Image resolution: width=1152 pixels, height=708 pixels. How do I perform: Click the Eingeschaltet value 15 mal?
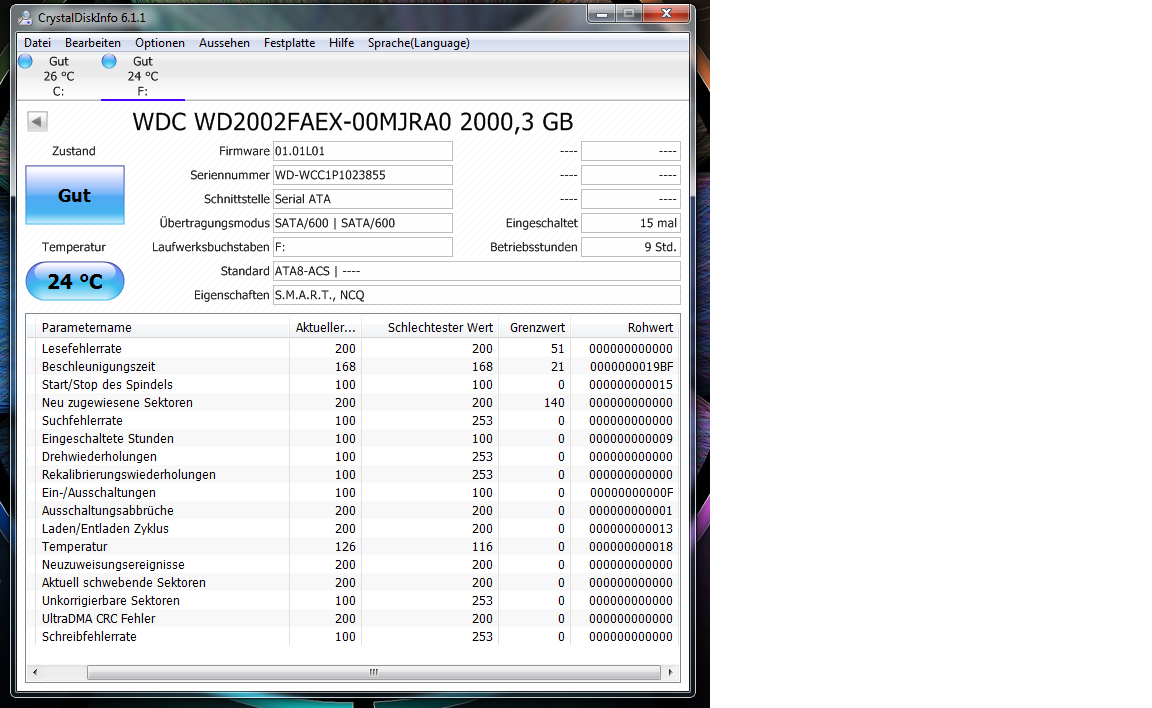point(630,223)
